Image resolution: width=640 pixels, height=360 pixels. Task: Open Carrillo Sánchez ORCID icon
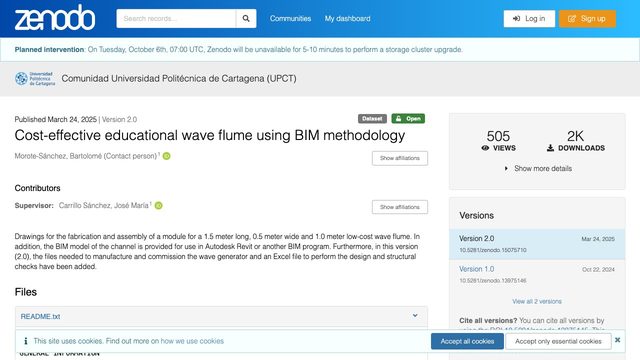click(x=159, y=205)
